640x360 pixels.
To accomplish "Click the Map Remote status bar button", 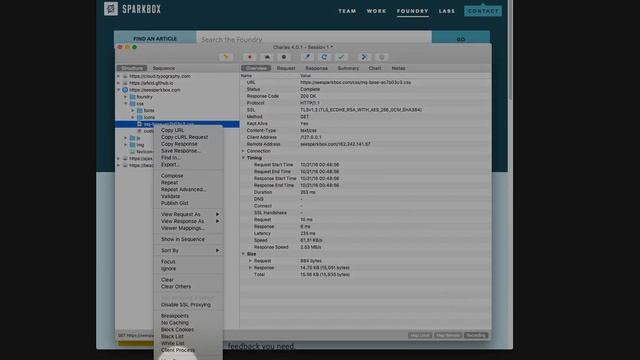I will click(x=448, y=335).
